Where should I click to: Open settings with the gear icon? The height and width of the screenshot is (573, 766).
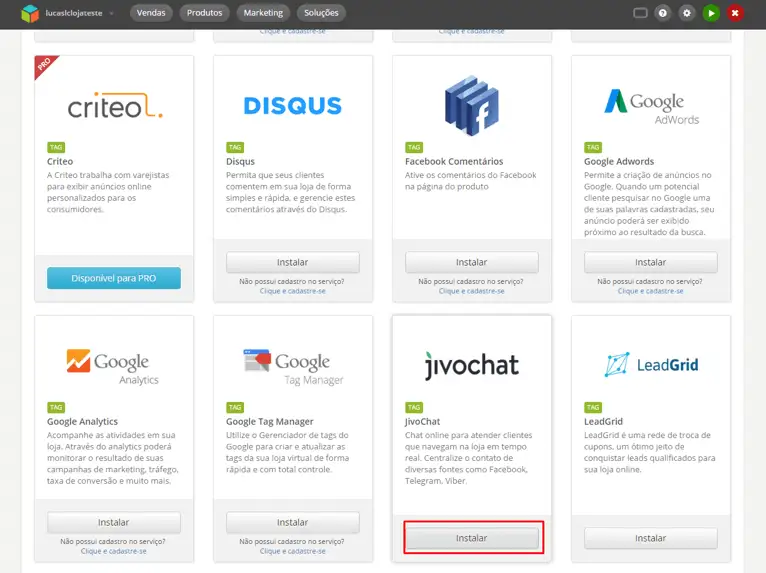[687, 13]
